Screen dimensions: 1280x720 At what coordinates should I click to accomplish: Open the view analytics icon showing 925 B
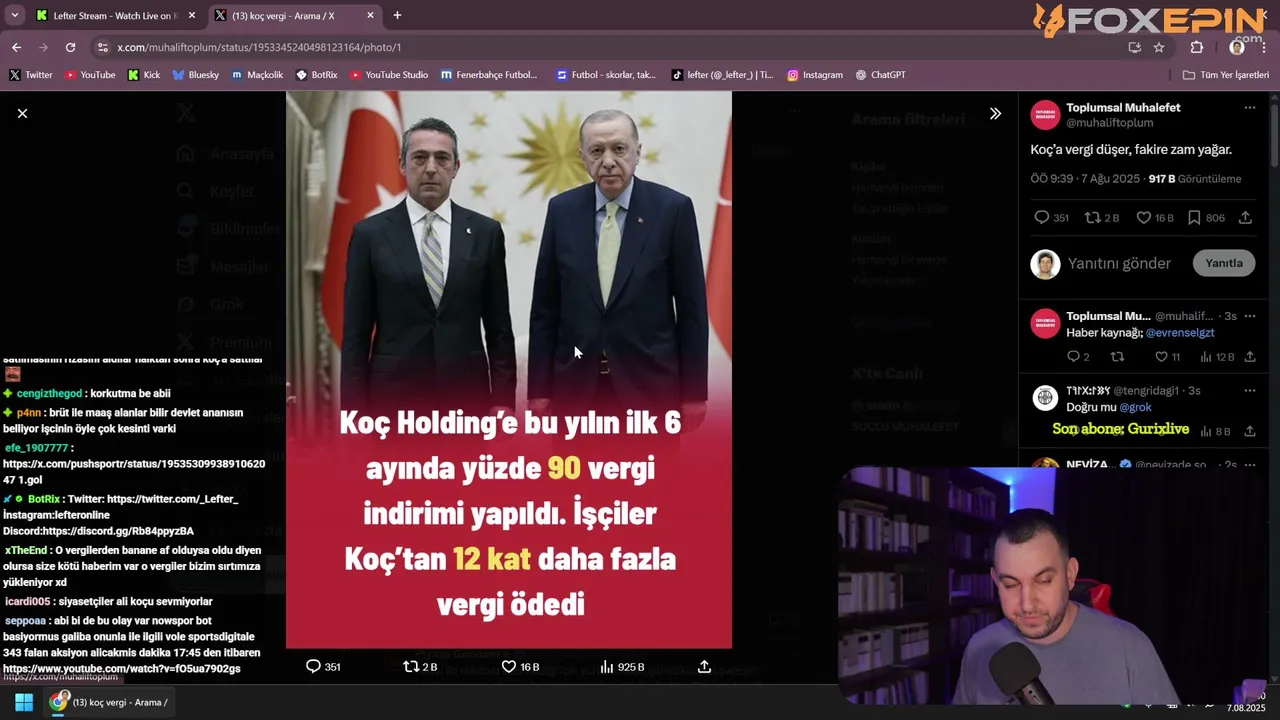pos(607,666)
